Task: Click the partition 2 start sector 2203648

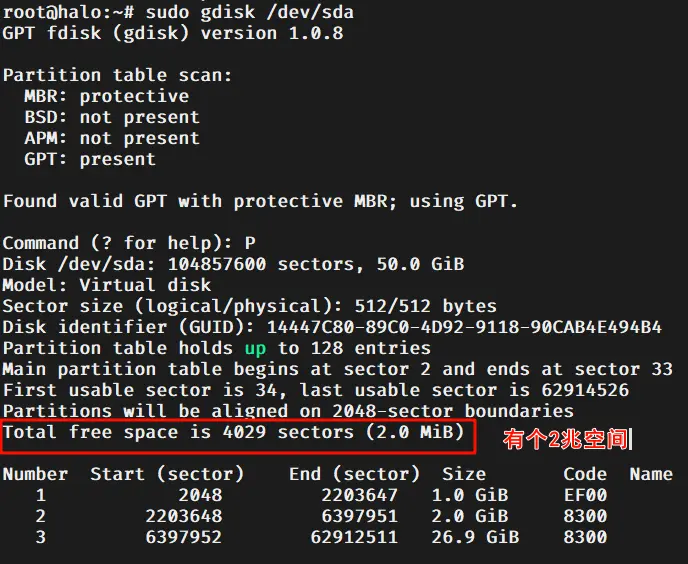Action: point(183,516)
